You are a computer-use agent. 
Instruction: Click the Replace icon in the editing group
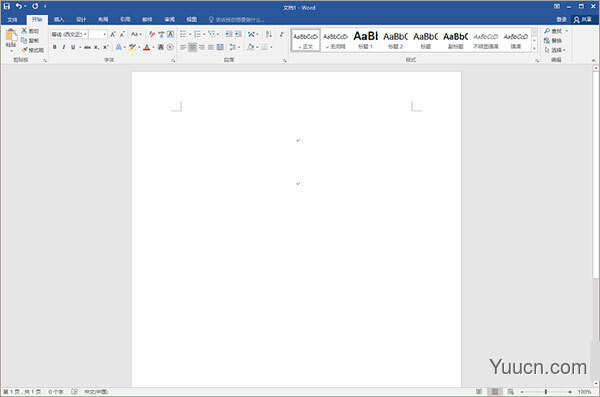(x=547, y=40)
